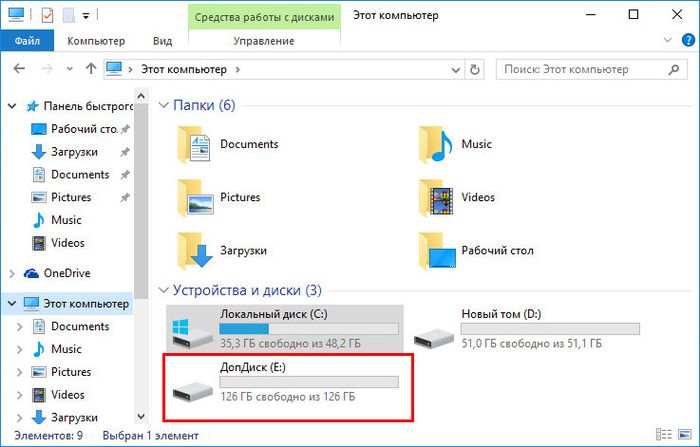The image size is (700, 447).
Task: Expand the OneDrive tree node
Action: [x=12, y=273]
